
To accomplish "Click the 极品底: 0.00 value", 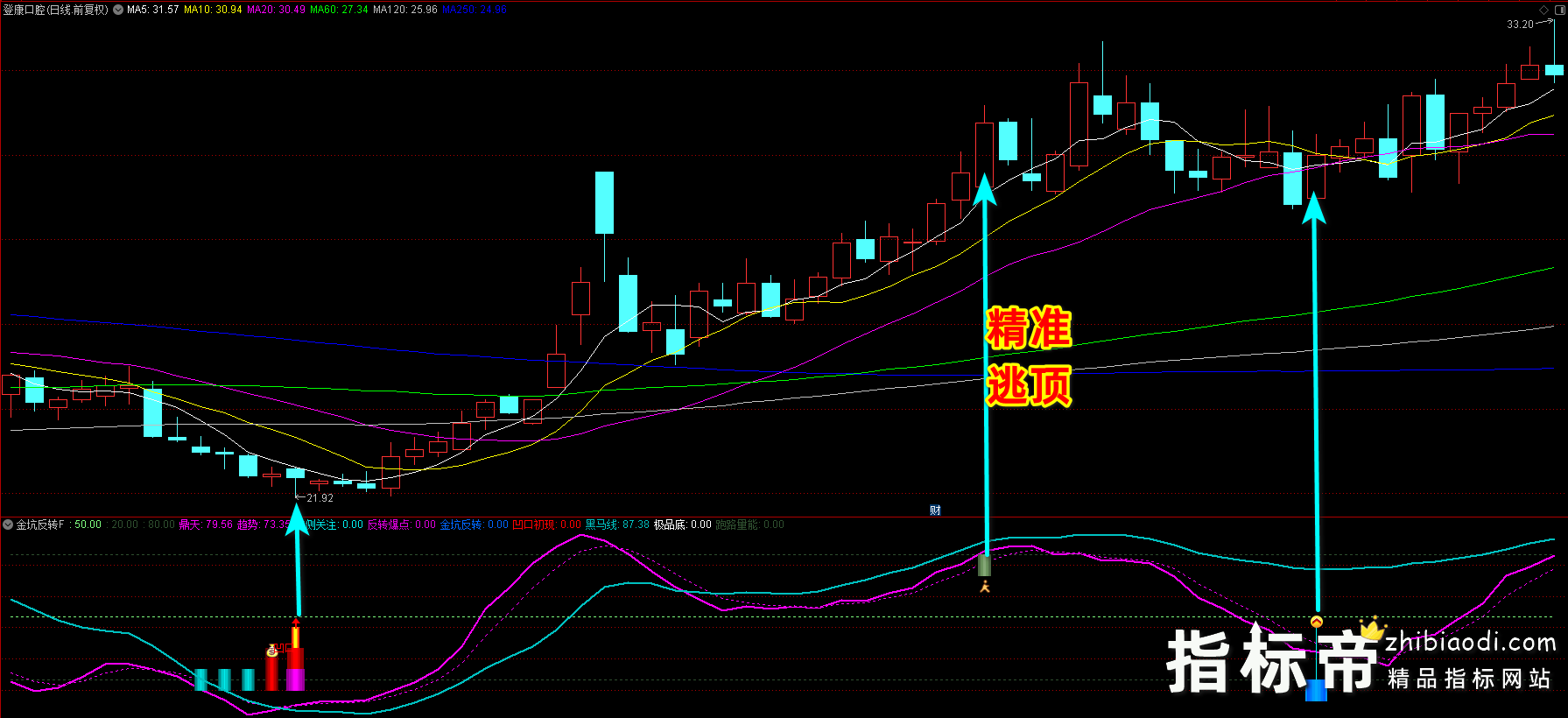I will point(683,524).
